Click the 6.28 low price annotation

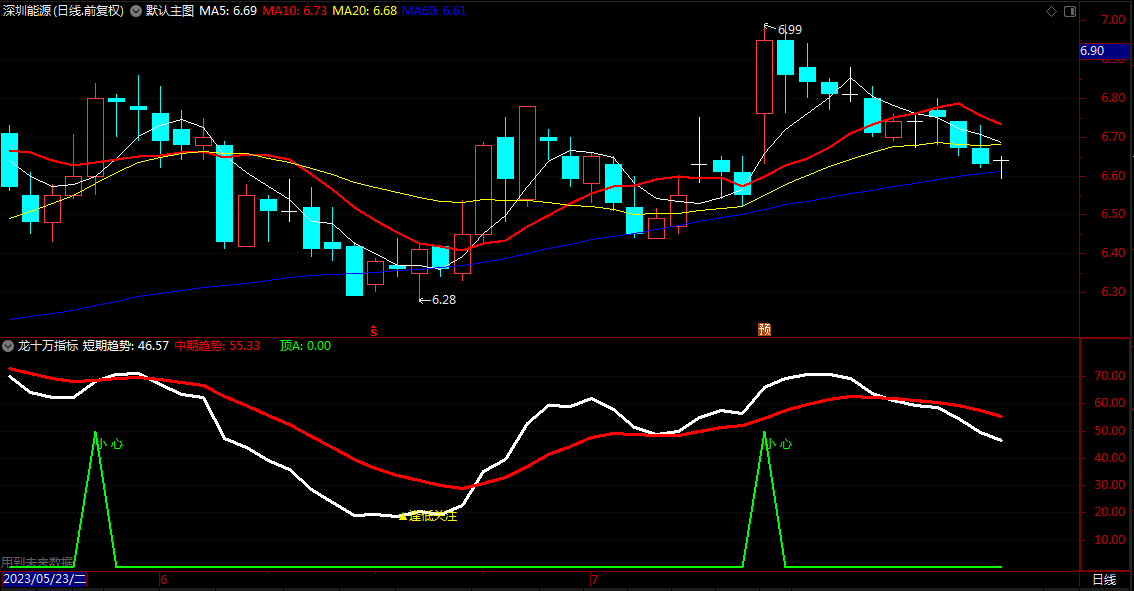[444, 299]
